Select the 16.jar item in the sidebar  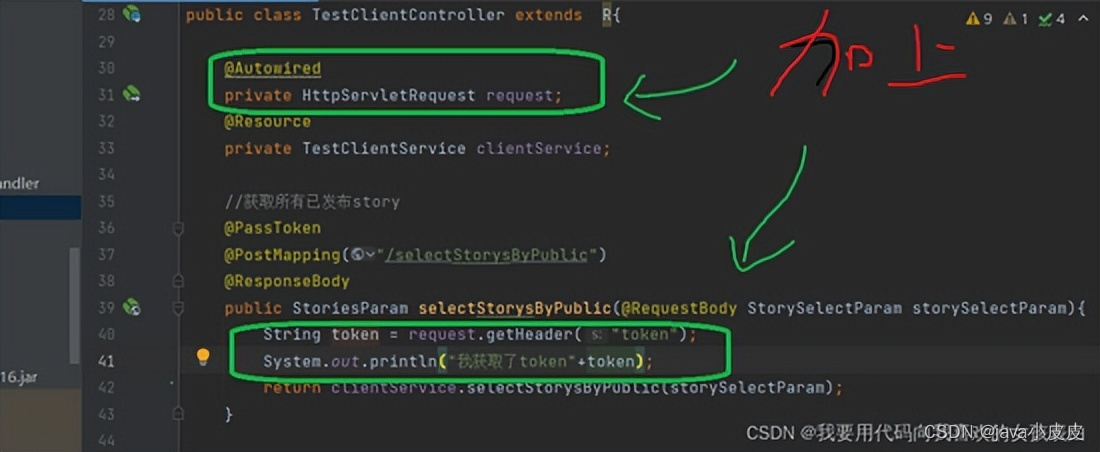(19, 377)
